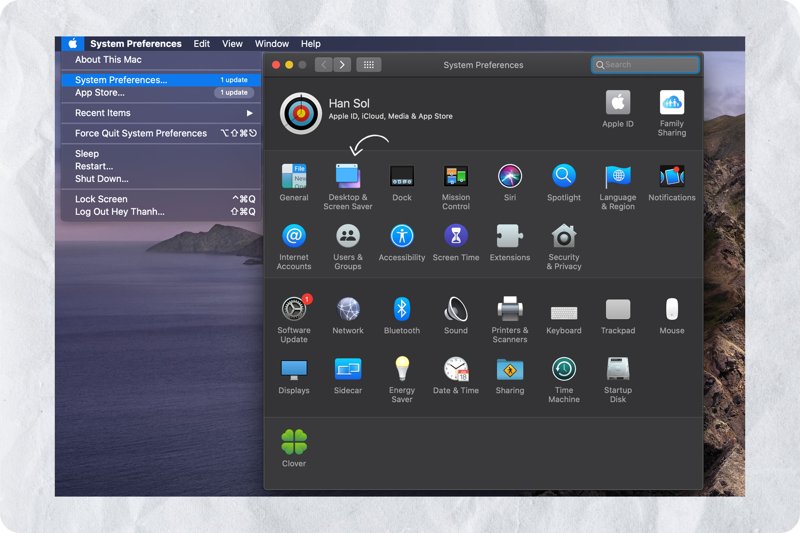Select About This Mac
800x533 pixels.
coord(161,60)
